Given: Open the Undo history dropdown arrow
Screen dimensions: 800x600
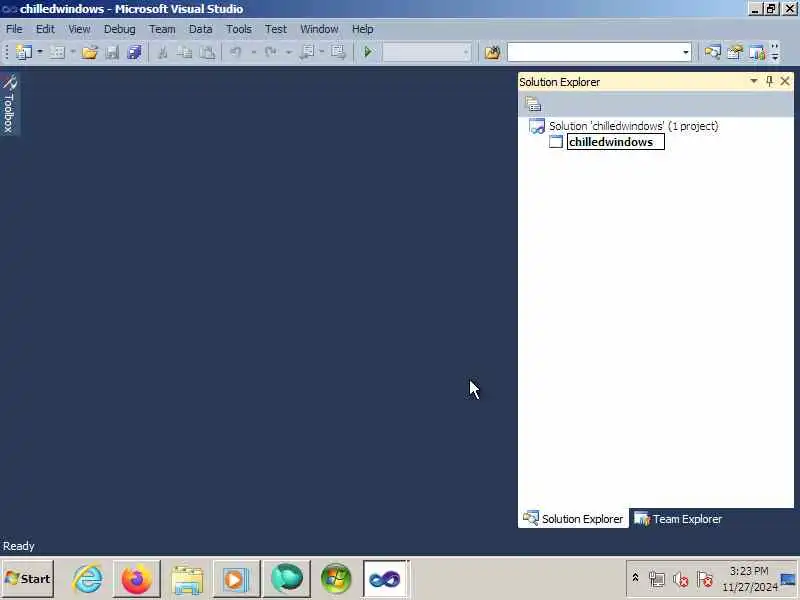Looking at the screenshot, I should pyautogui.click(x=253, y=52).
